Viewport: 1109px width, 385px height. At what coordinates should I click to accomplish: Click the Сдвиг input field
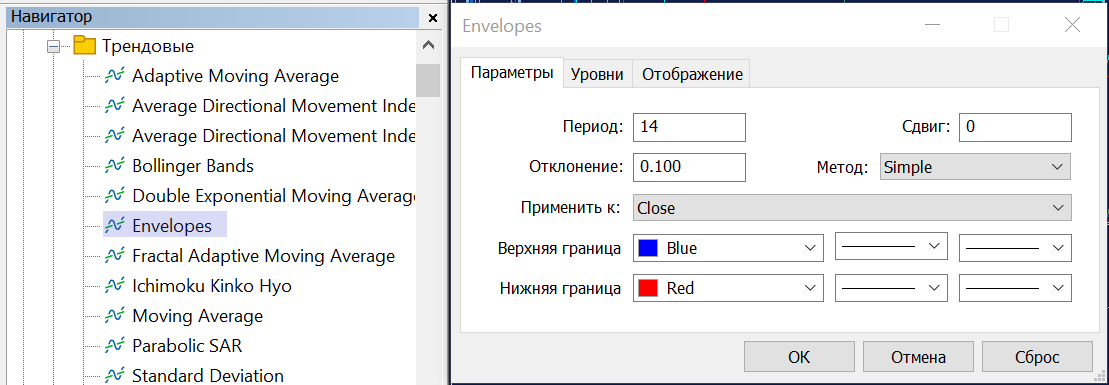1015,127
